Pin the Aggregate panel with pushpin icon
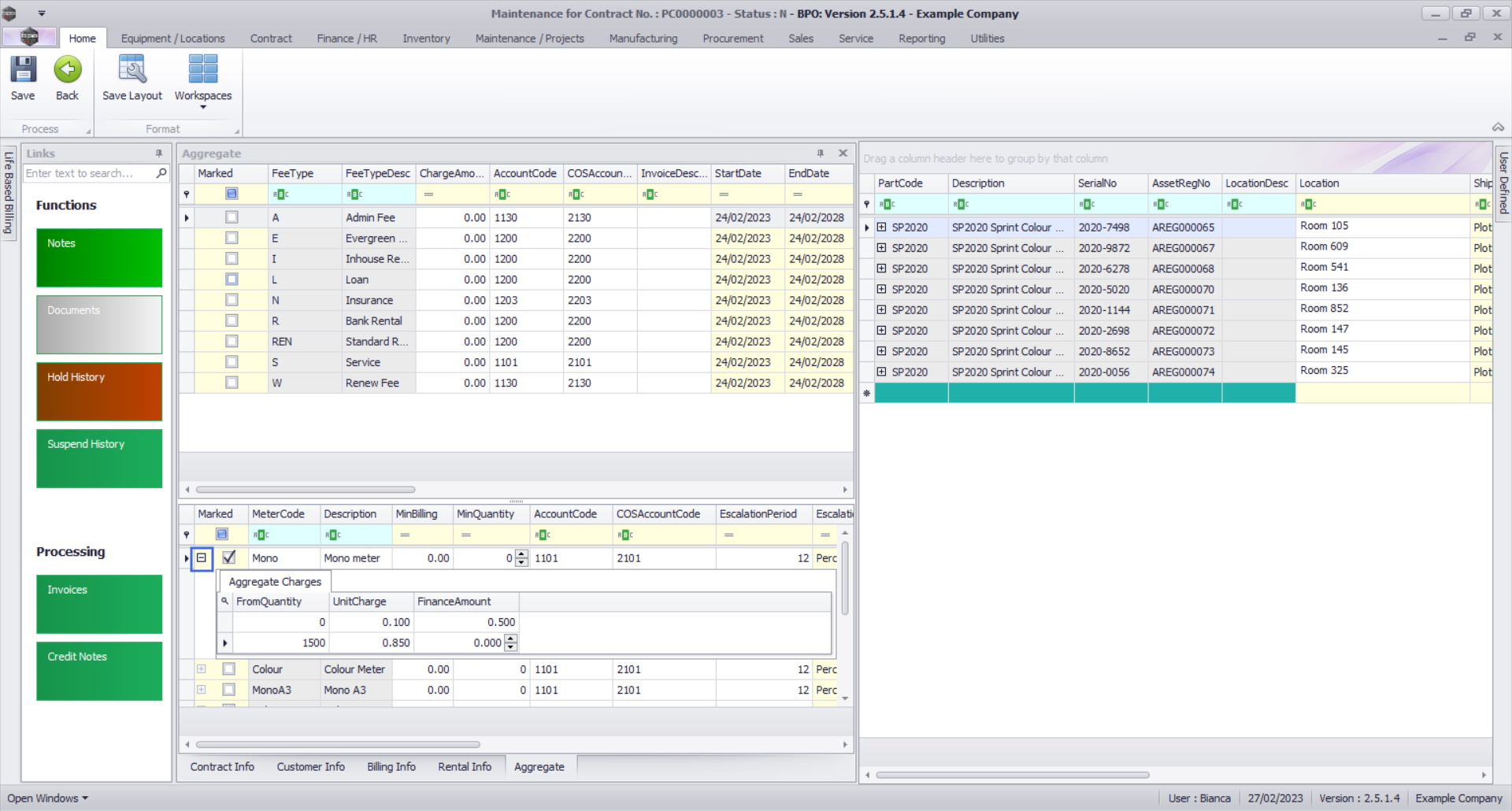Image resolution: width=1512 pixels, height=811 pixels. click(820, 154)
